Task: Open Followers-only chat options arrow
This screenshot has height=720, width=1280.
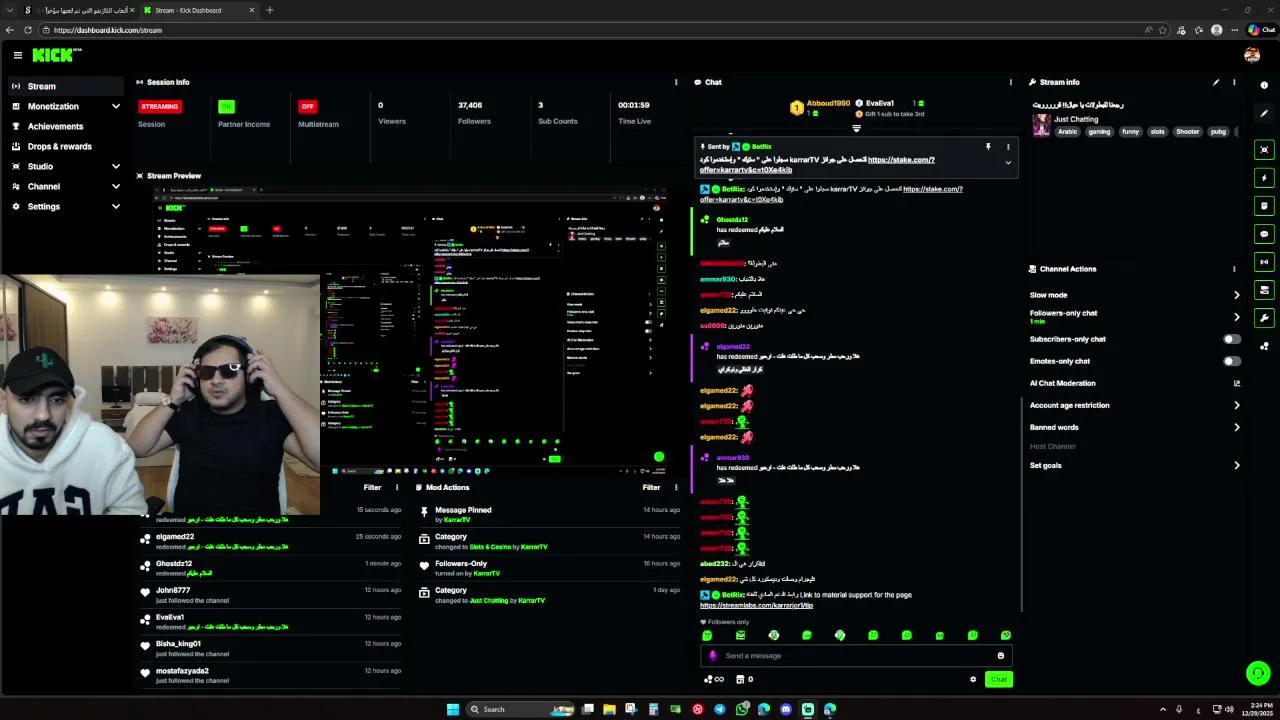Action: [x=1237, y=317]
